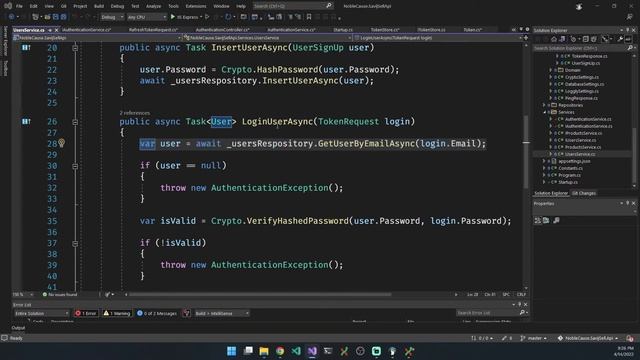640x360 pixels.
Task: Toggle the 1 Warning filter button
Action: coord(117,313)
